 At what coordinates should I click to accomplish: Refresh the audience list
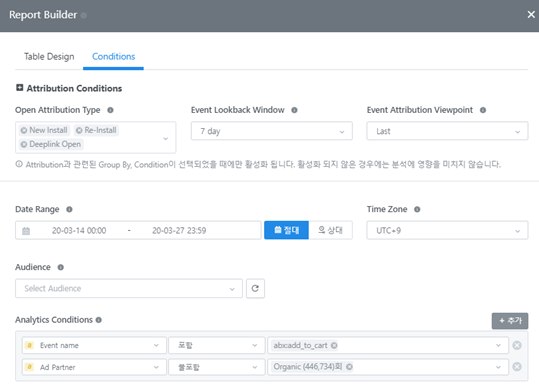click(x=255, y=288)
